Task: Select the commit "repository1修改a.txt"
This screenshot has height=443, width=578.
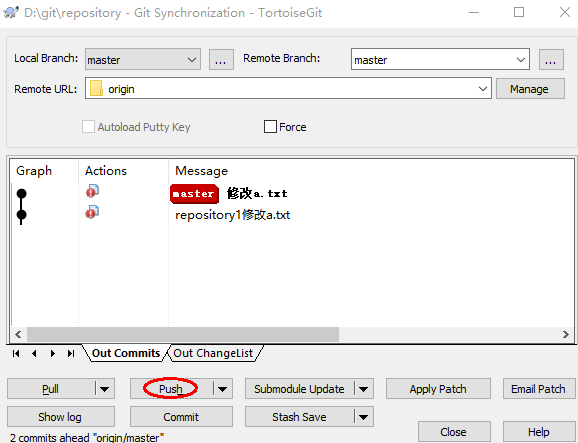Action: 233,215
